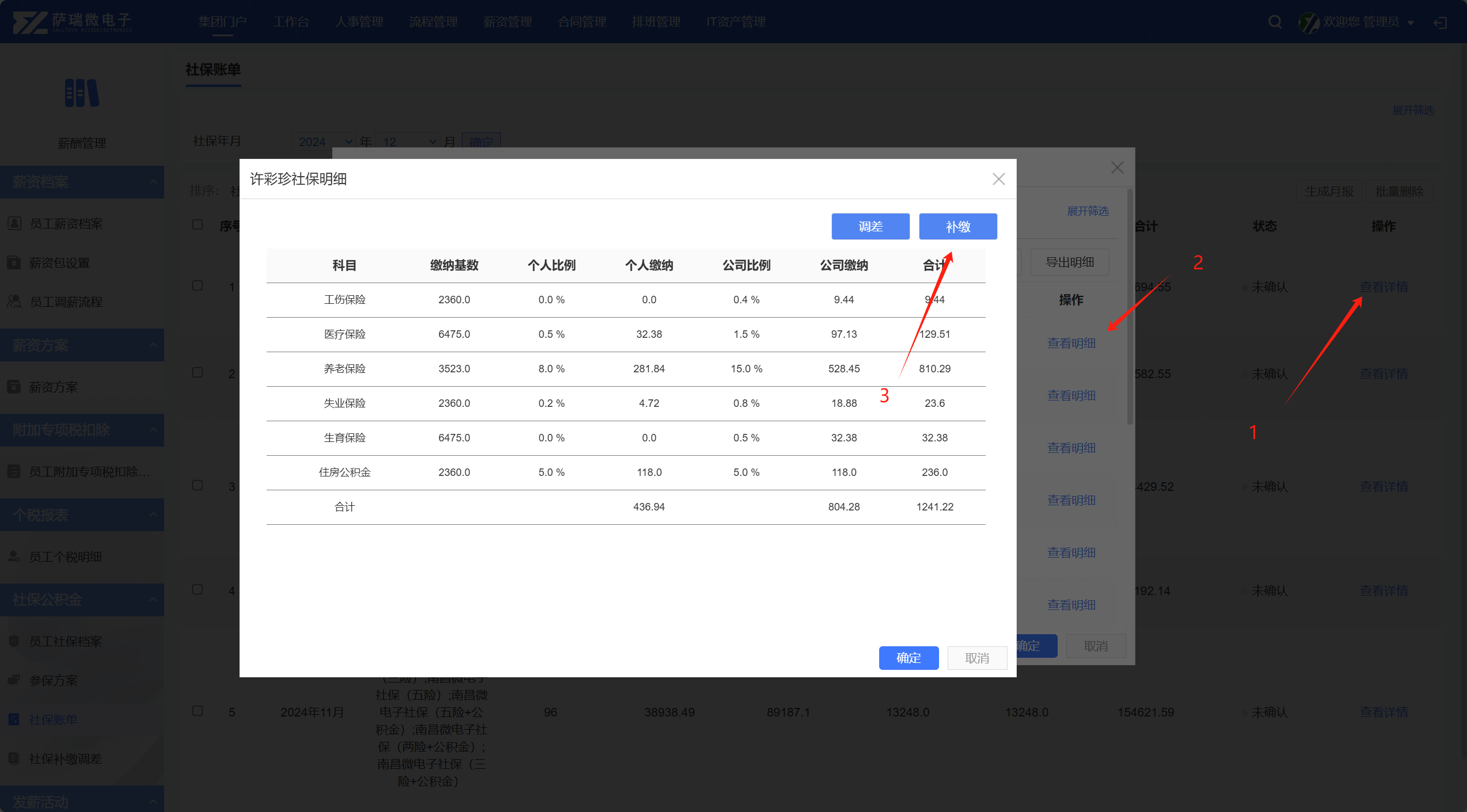The height and width of the screenshot is (812, 1467).
Task: Collapse the 薪资档案 sidebar section
Action: [153, 182]
